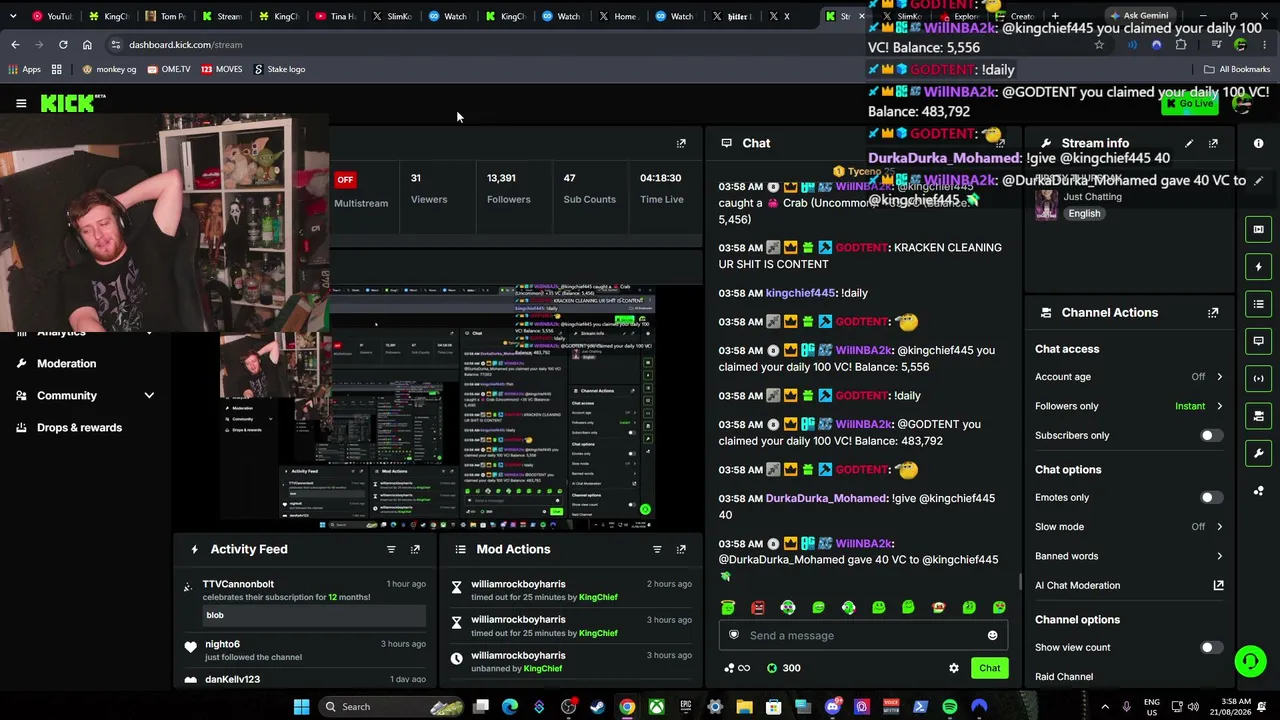Open the Stake logo bookmark
1280x720 pixels.
coord(280,69)
